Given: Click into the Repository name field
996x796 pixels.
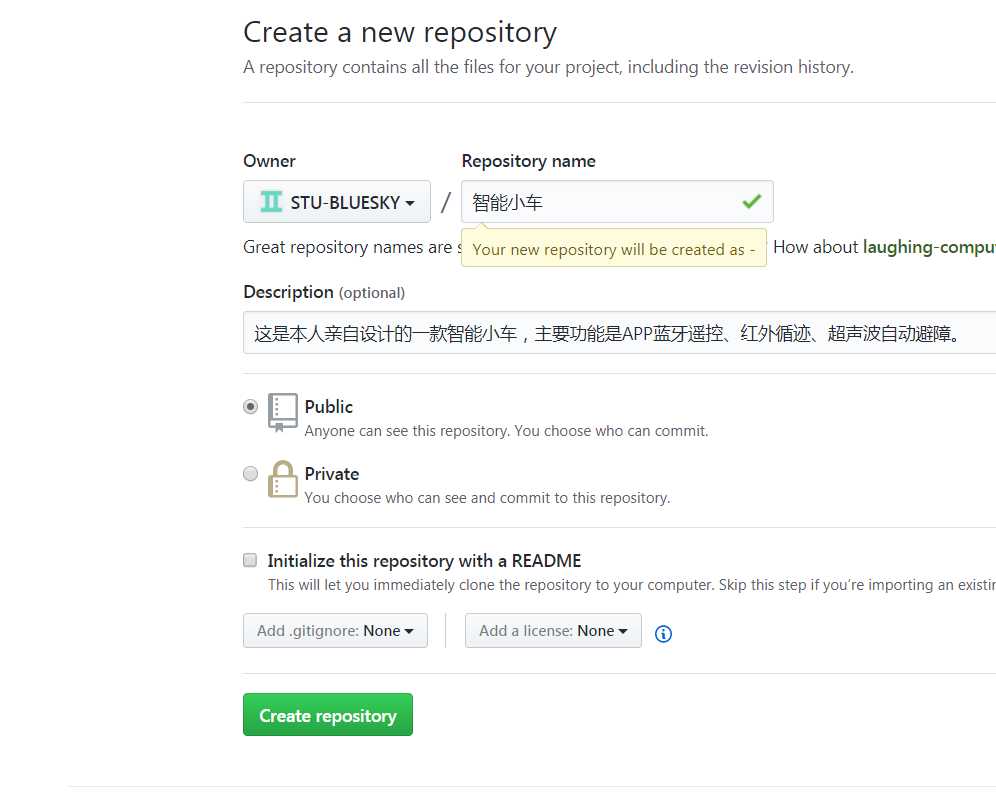Looking at the screenshot, I should [617, 201].
